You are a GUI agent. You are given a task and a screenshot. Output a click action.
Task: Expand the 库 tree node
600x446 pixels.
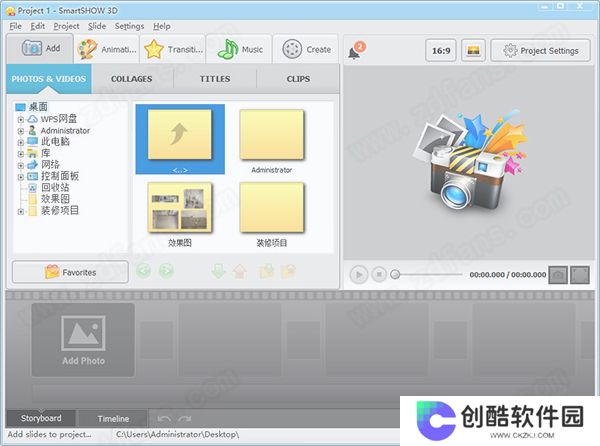pyautogui.click(x=21, y=154)
